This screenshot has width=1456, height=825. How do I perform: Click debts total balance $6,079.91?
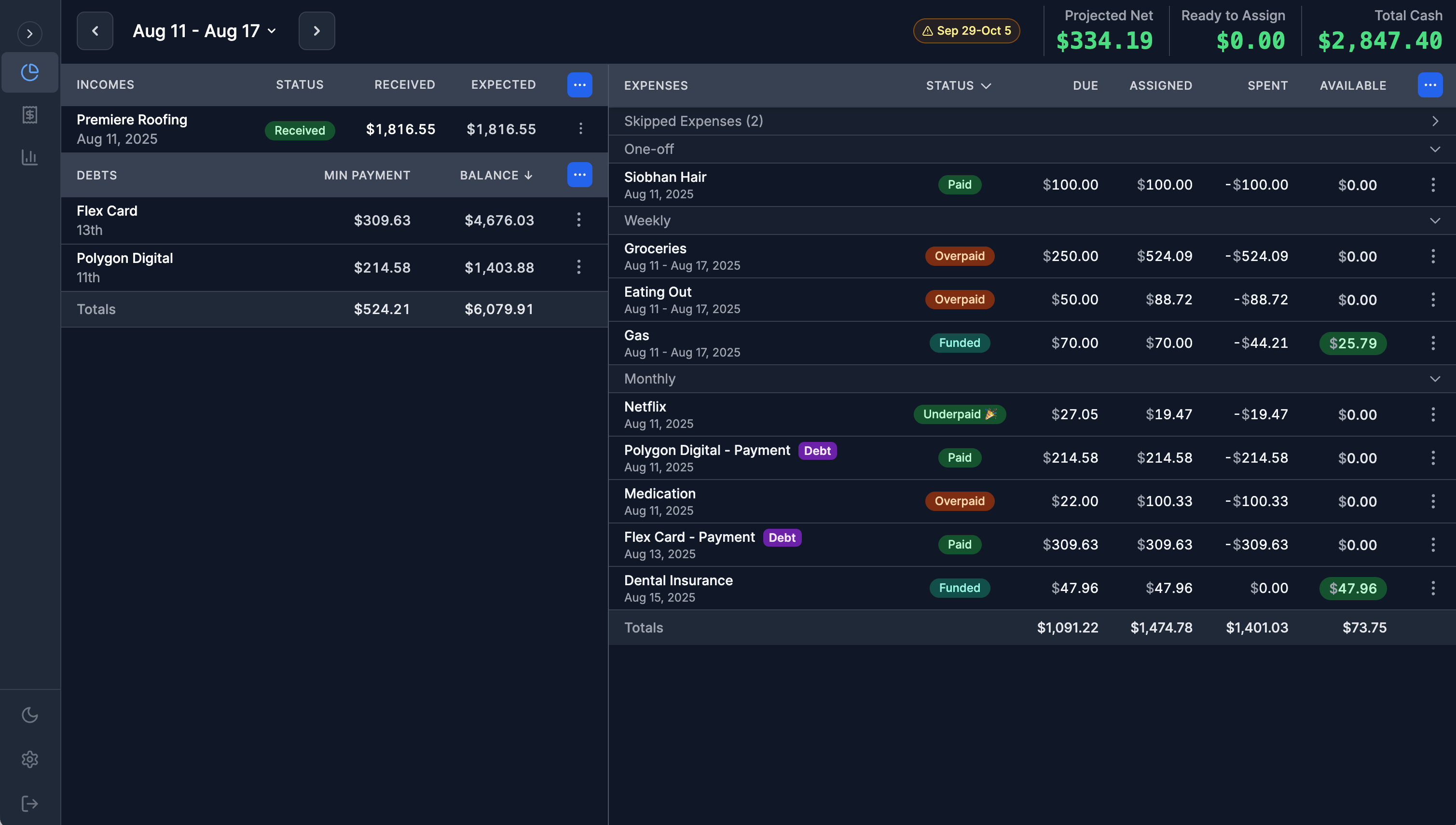point(498,309)
